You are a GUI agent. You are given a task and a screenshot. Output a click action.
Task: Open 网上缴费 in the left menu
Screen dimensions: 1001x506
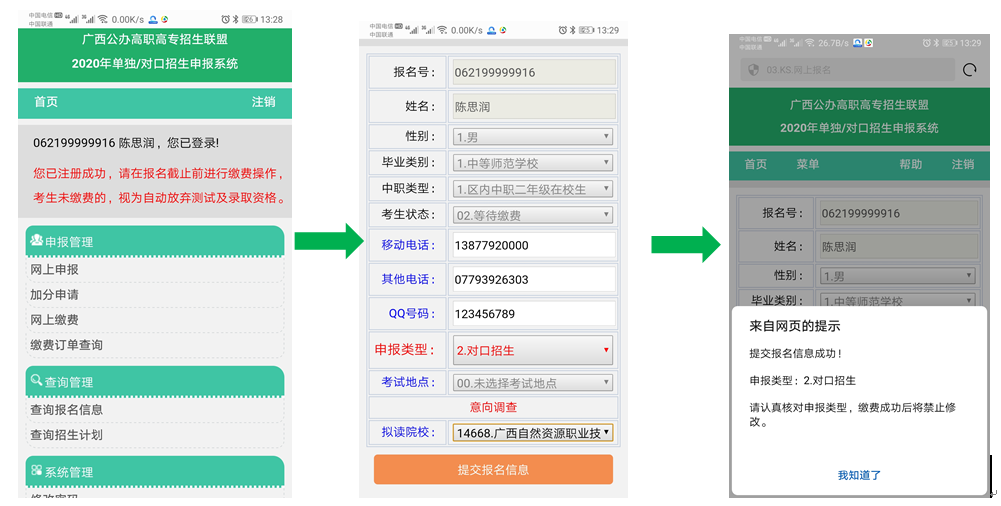click(x=54, y=320)
